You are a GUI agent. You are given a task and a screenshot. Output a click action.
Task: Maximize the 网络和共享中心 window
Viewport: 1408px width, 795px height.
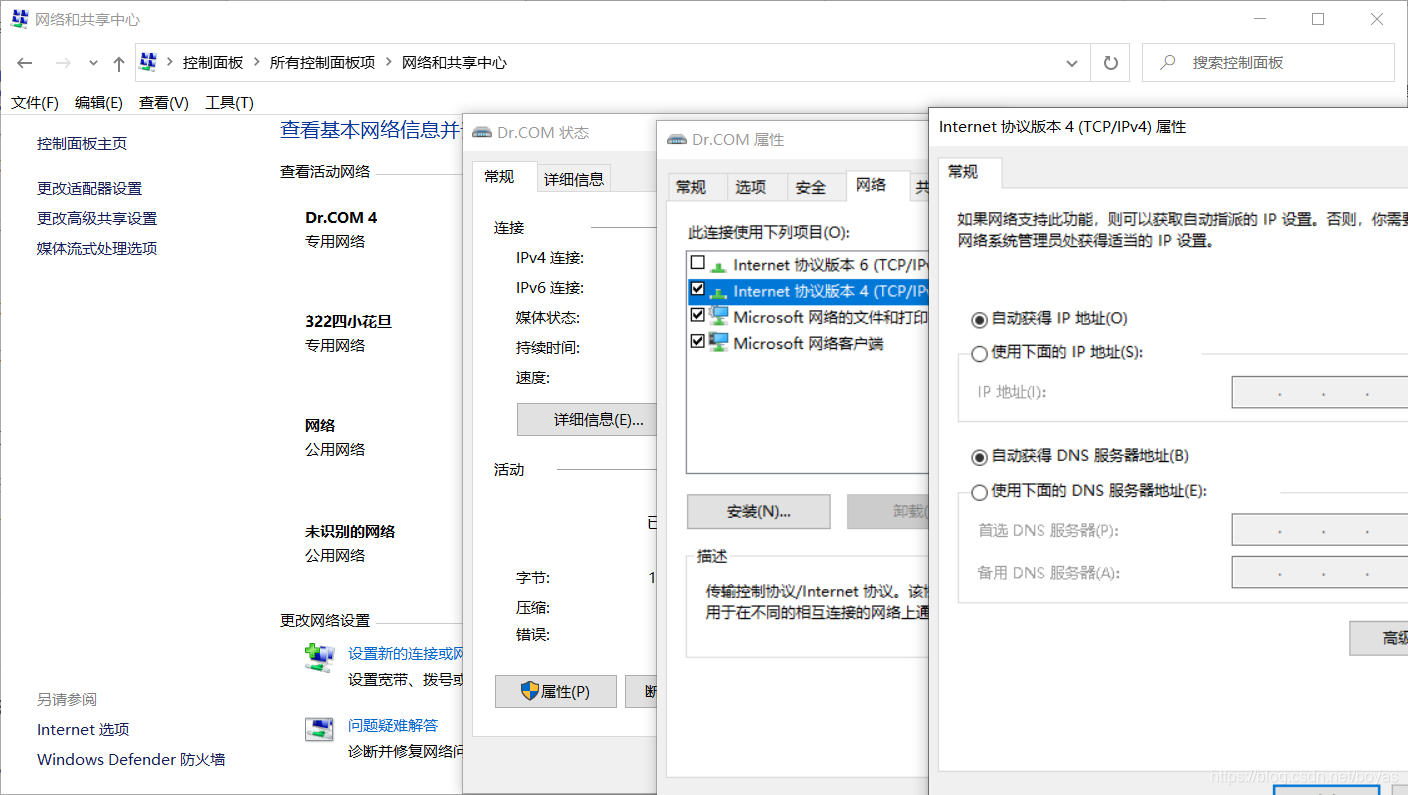[1318, 19]
